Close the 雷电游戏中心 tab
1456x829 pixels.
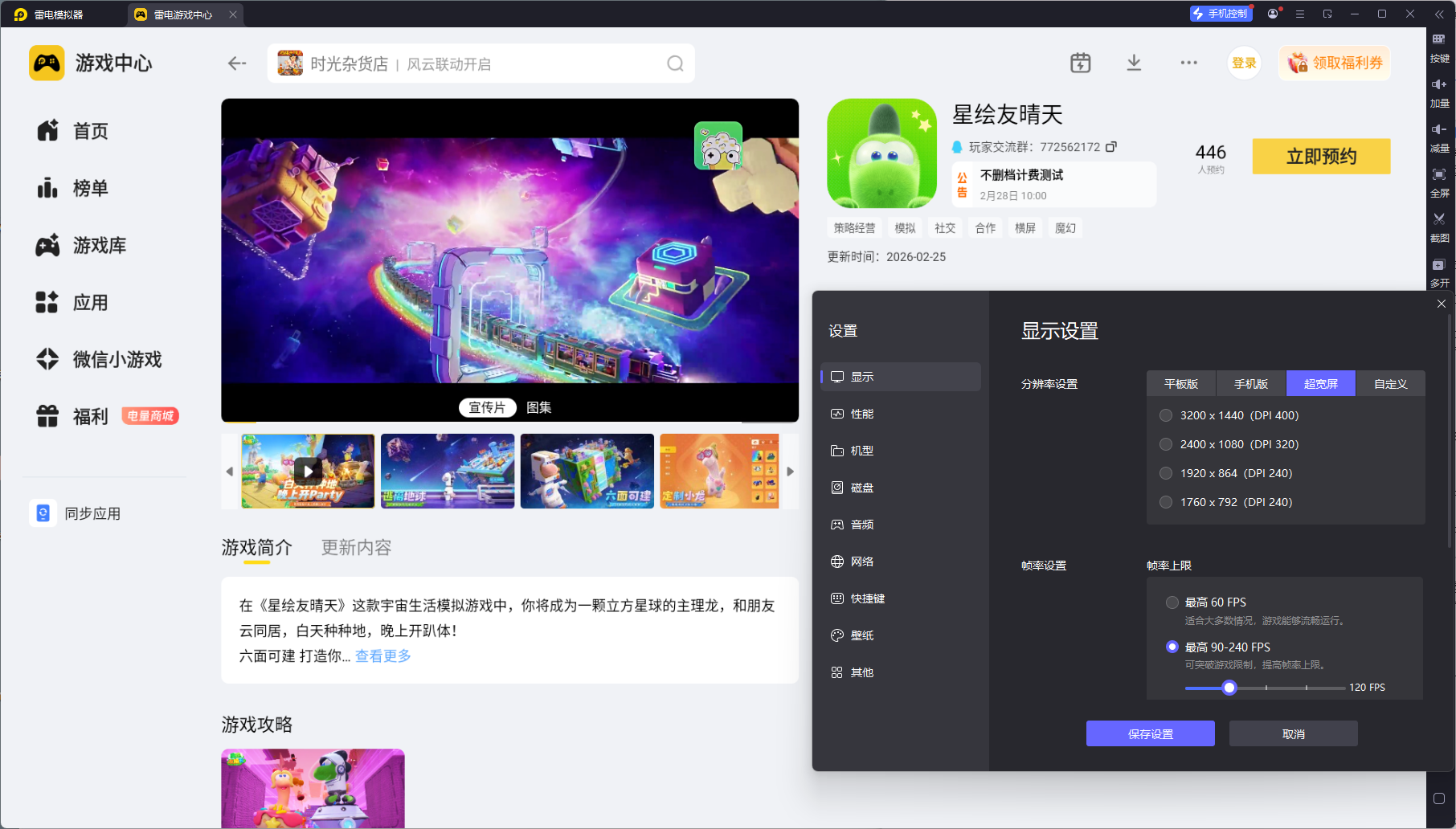tap(233, 14)
